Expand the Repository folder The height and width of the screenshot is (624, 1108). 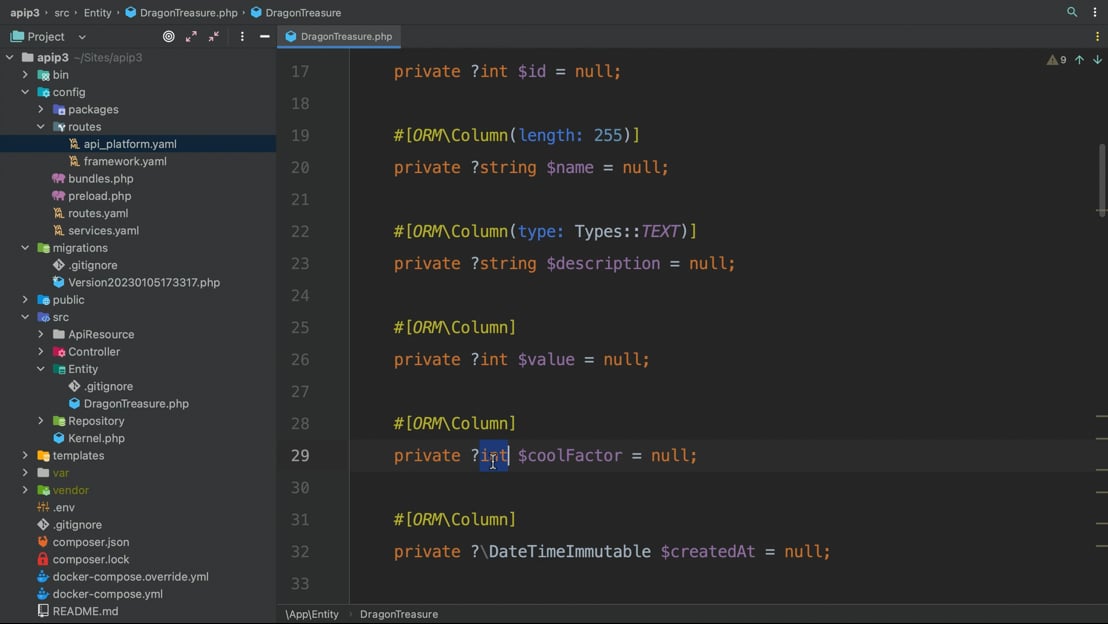pos(41,421)
